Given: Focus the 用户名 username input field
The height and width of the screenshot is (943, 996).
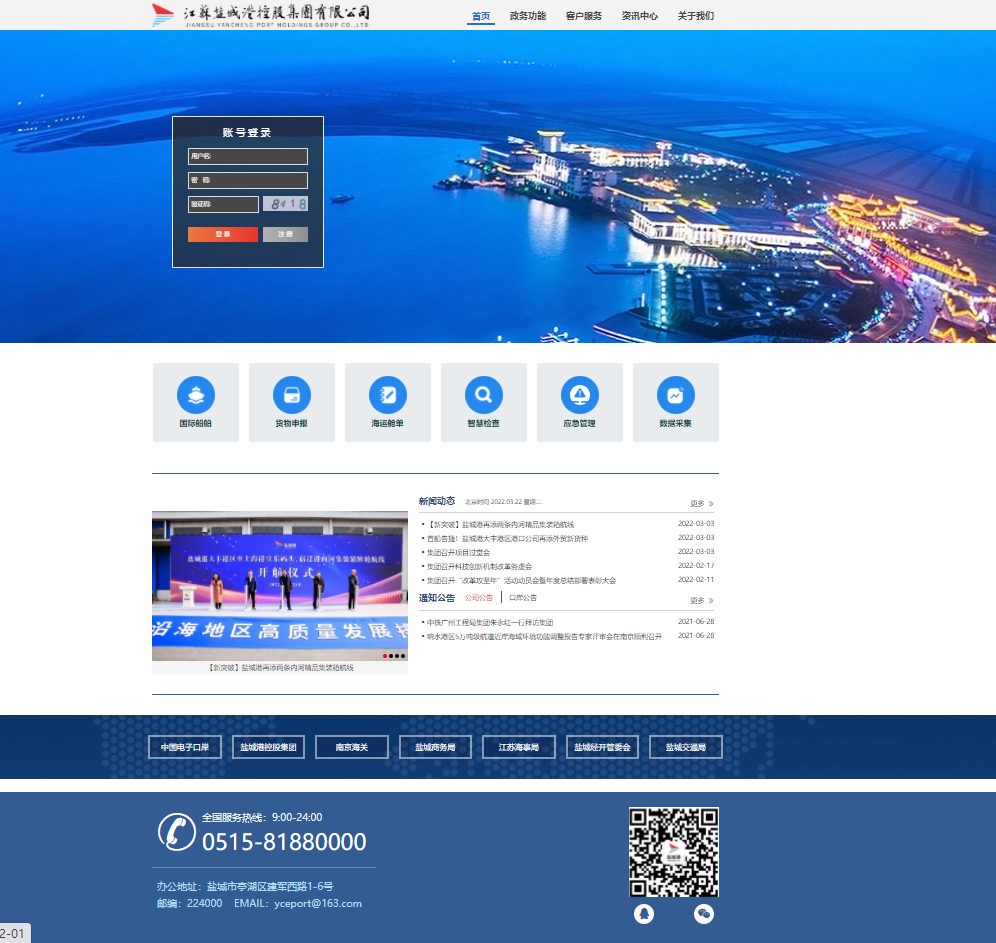Looking at the screenshot, I should [248, 157].
